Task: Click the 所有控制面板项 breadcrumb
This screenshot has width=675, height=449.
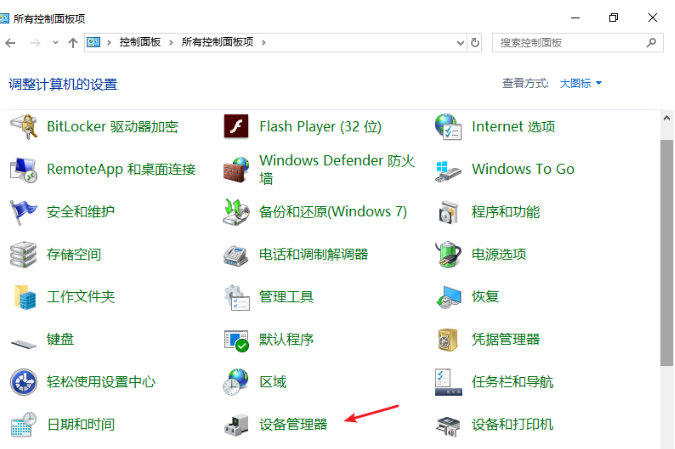Action: tap(217, 42)
